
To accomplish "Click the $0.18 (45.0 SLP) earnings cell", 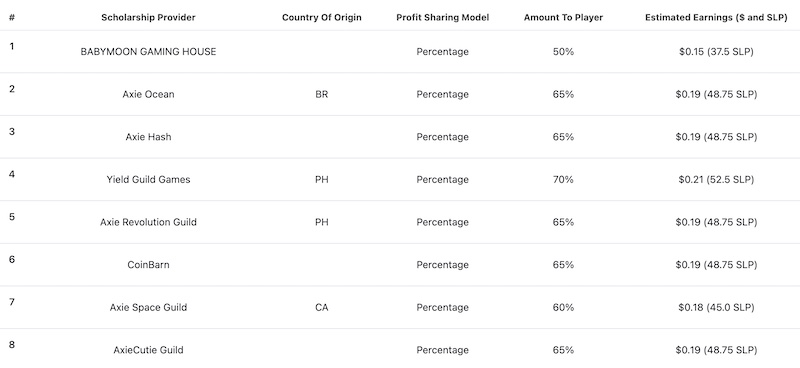I will 716,307.
